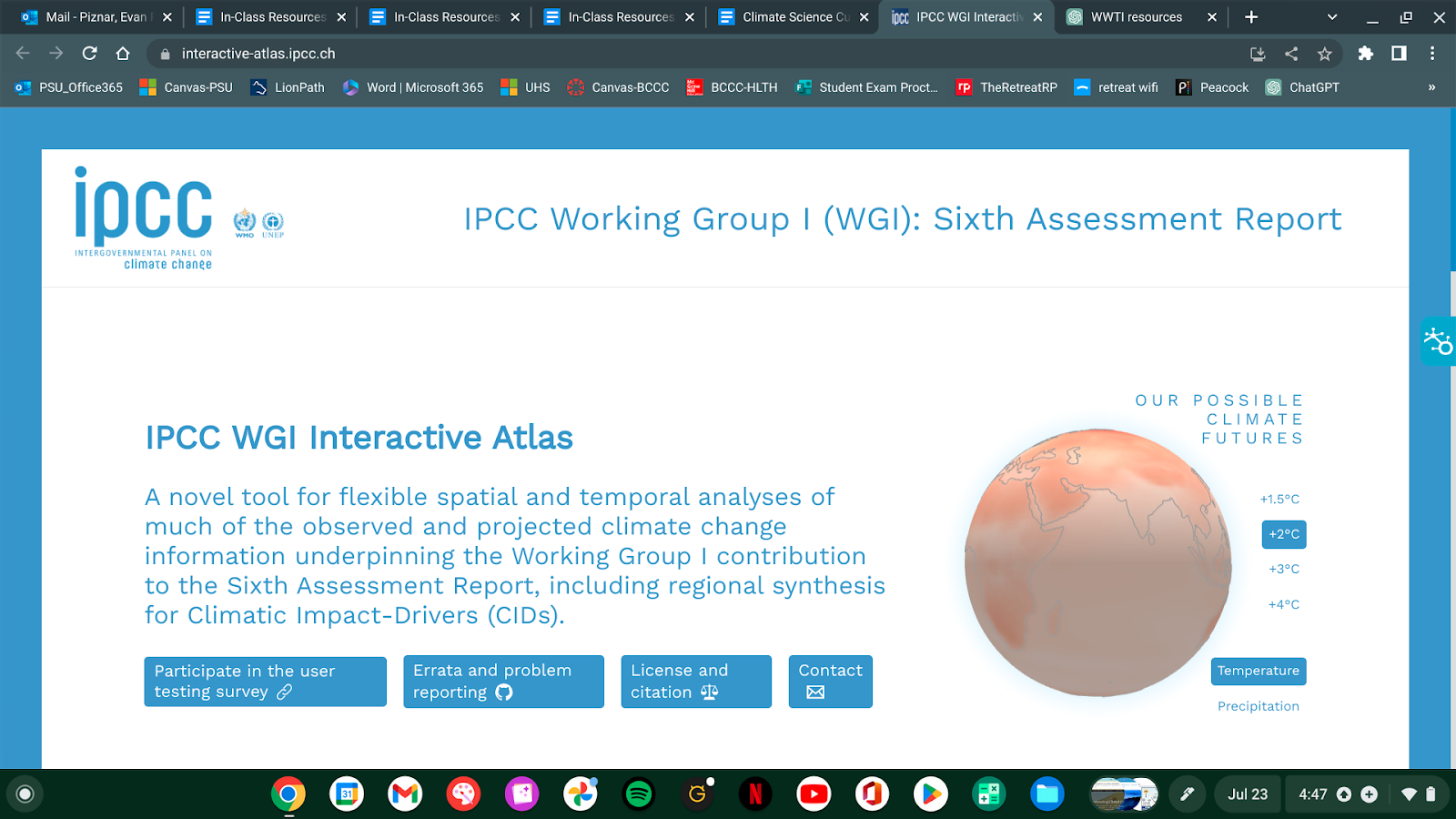
Task: Open License and citation
Action: pos(696,682)
